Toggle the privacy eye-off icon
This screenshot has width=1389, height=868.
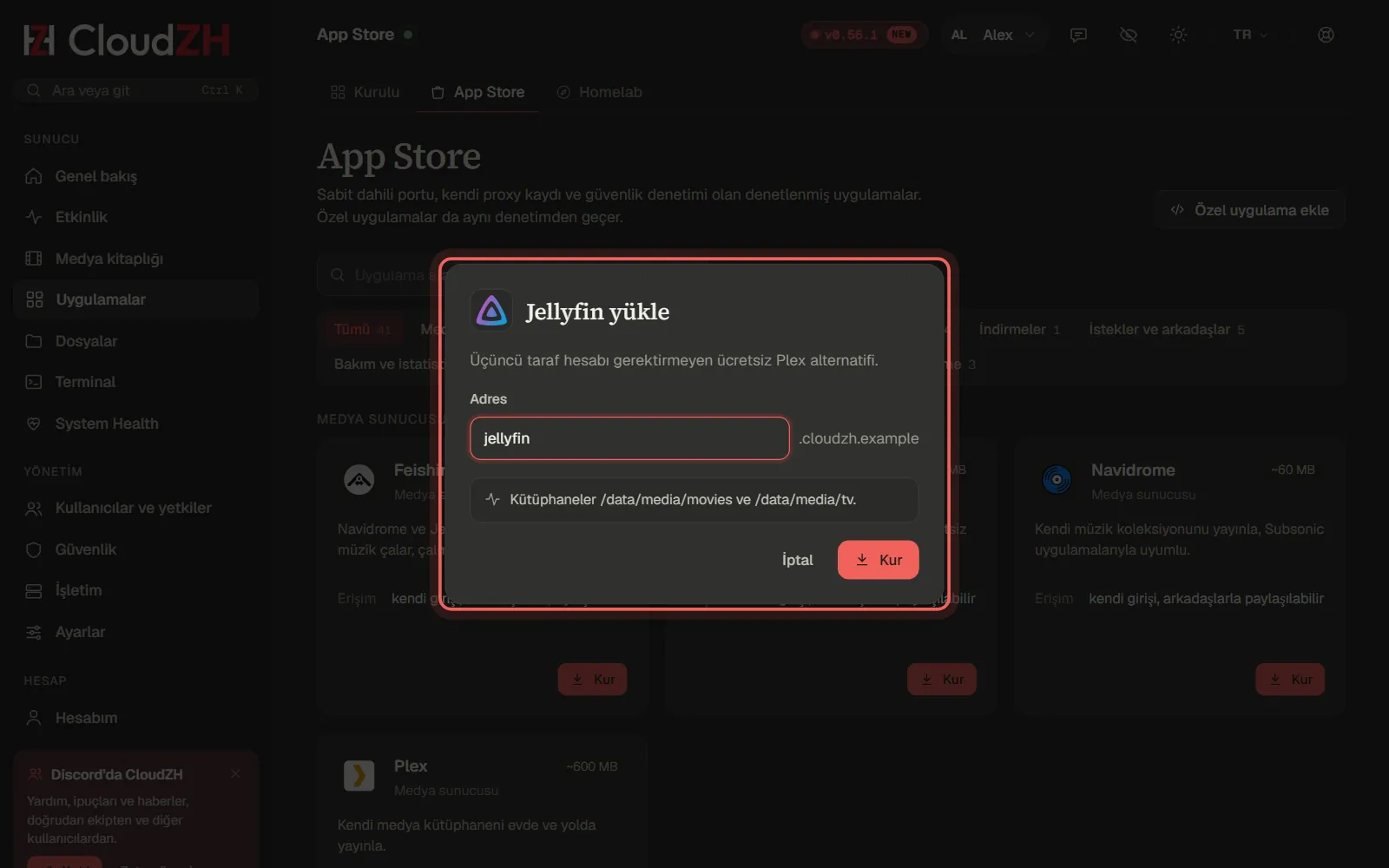[x=1129, y=35]
